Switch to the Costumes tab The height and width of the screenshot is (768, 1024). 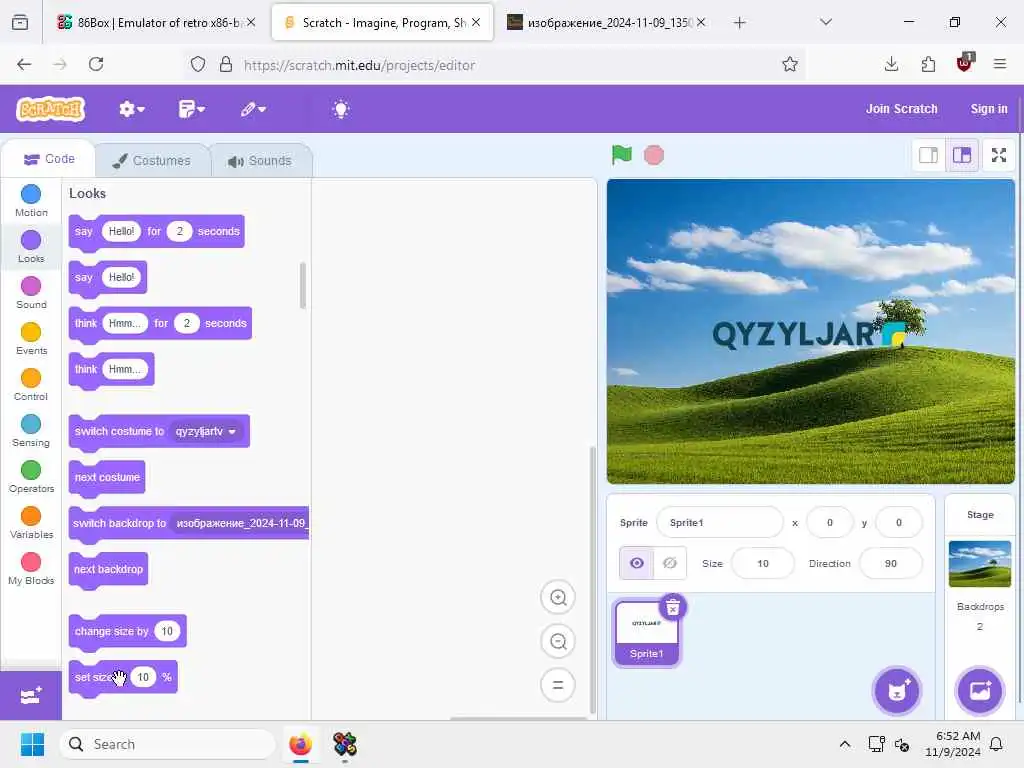tap(152, 161)
